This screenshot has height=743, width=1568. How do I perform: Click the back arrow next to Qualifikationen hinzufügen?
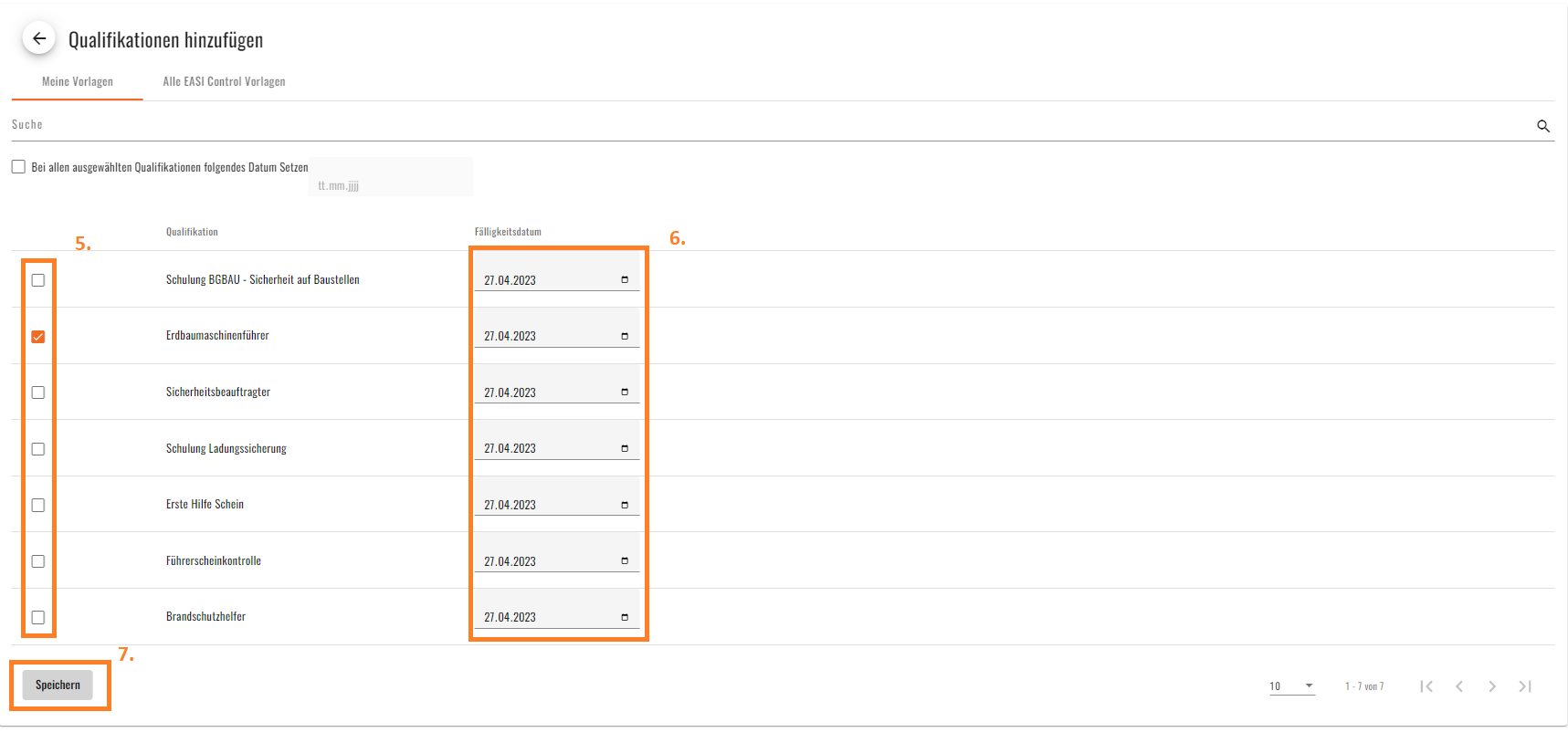point(39,38)
